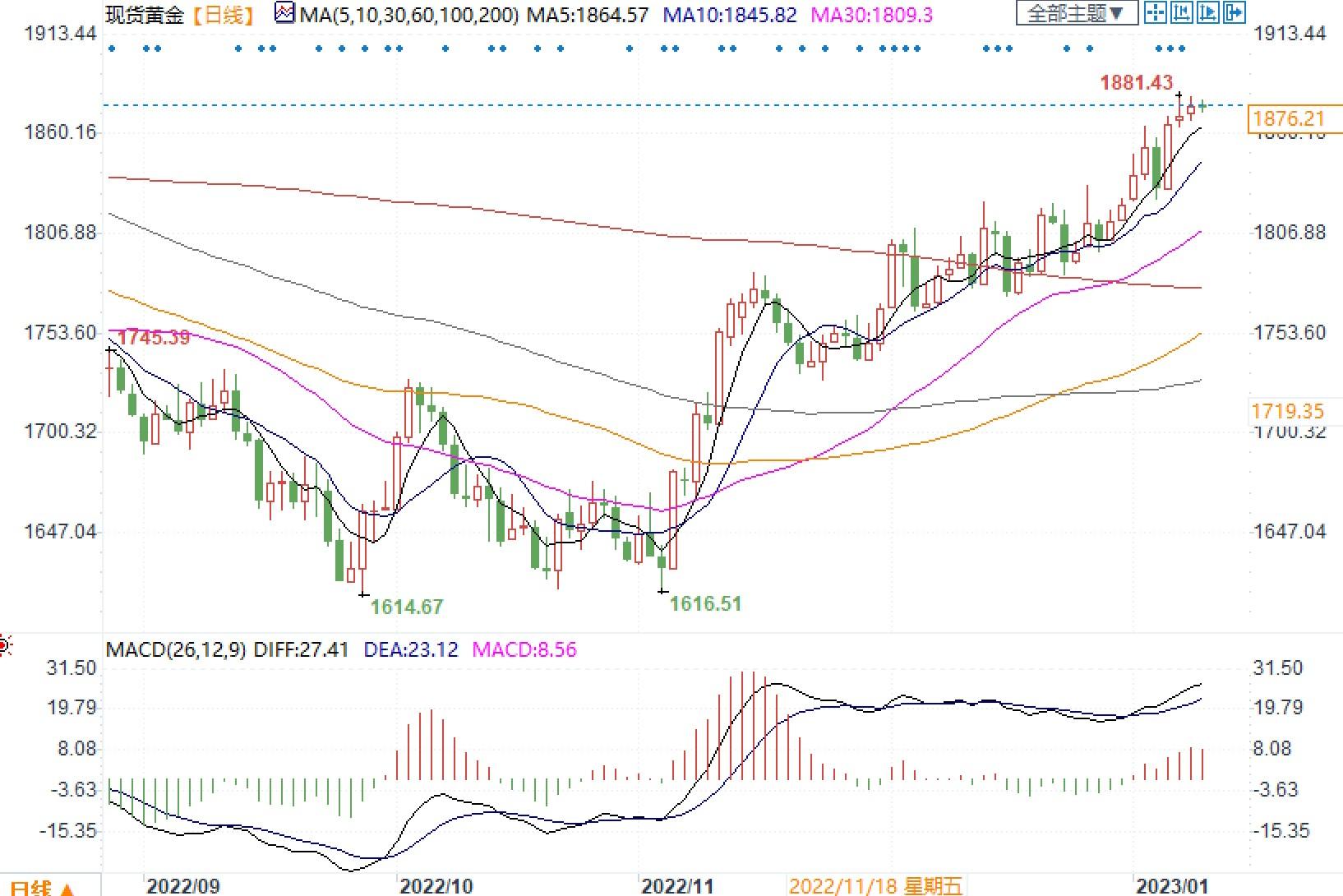
Task: Select the MA(5,10,30,60,100,200) indicator label
Action: 409,15
